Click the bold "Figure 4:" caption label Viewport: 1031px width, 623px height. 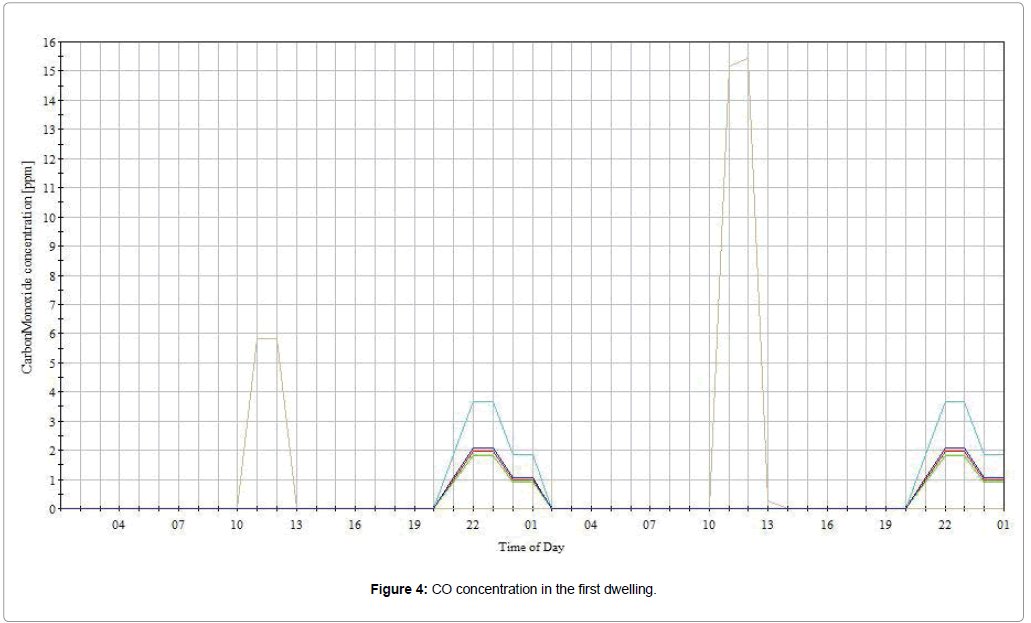click(400, 590)
